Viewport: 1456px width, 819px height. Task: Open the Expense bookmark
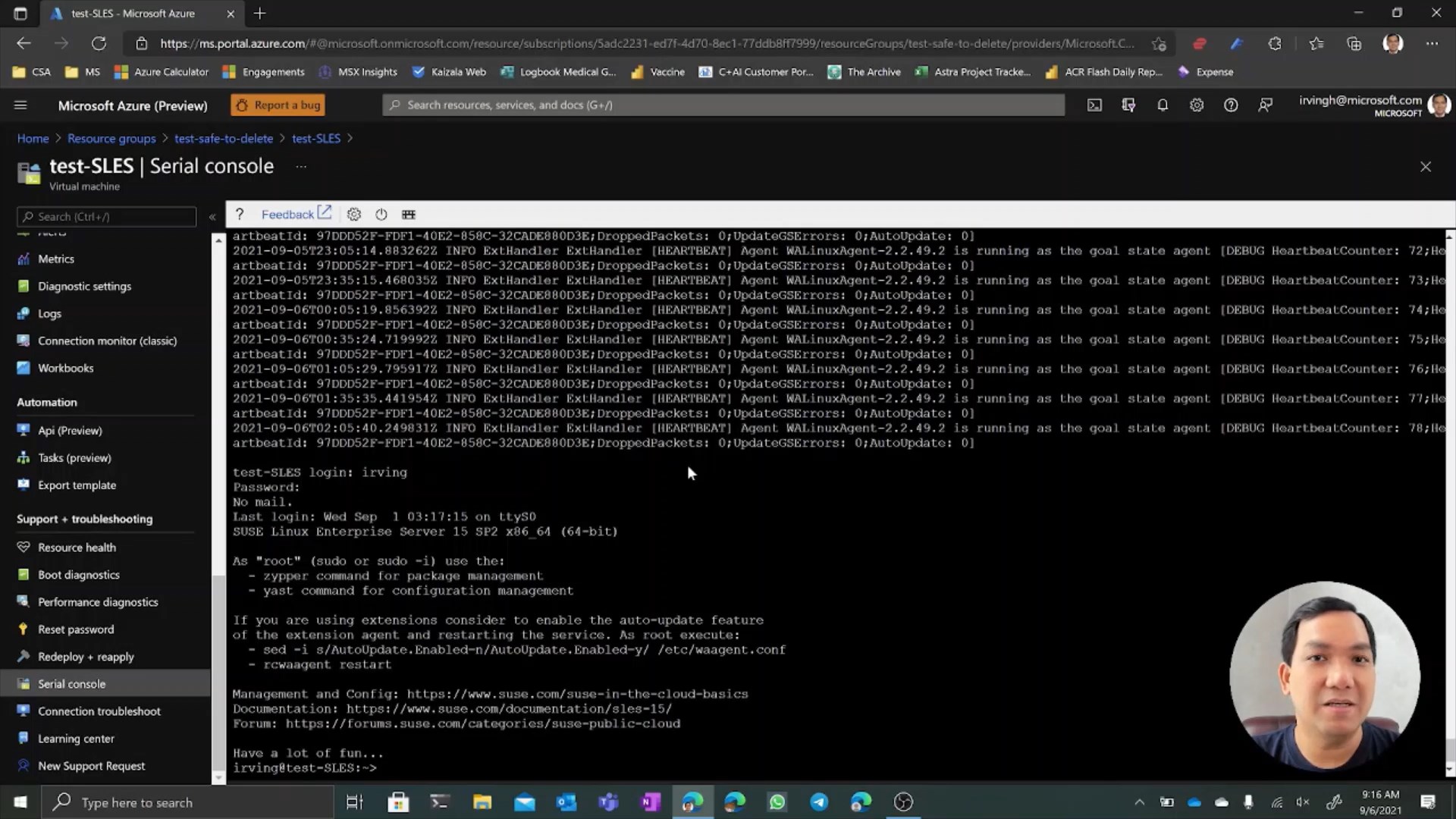(1205, 72)
